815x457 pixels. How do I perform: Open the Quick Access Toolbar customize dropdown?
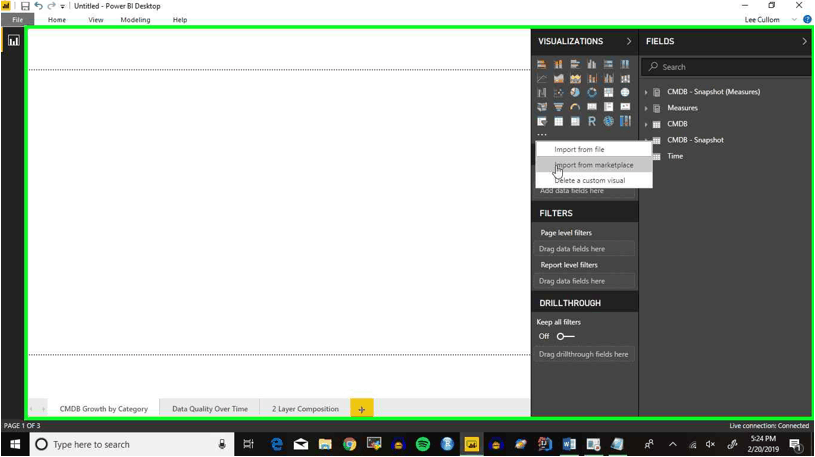[x=62, y=7]
